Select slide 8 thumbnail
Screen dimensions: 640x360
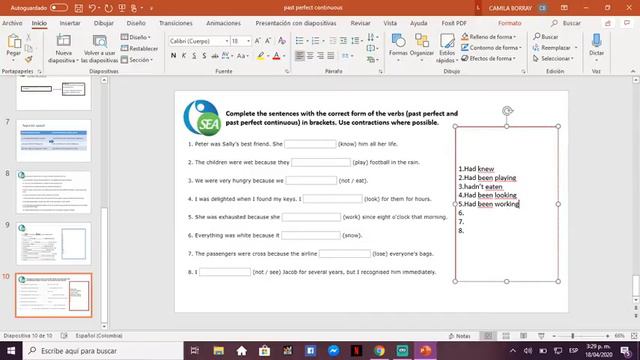pyautogui.click(x=53, y=192)
